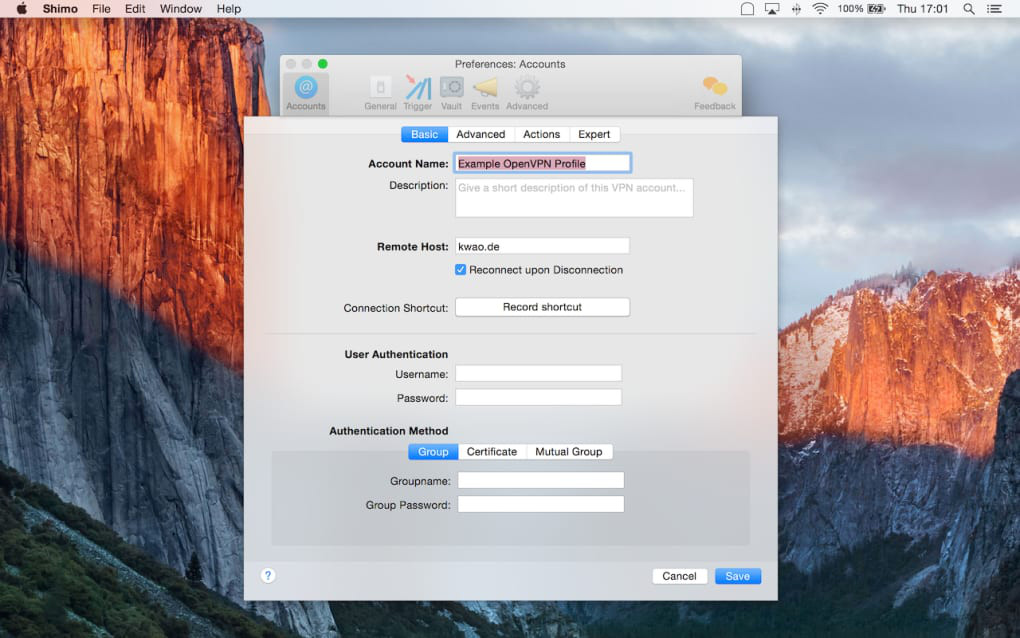Click the Description text area
Image resolution: width=1020 pixels, height=638 pixels.
574,198
